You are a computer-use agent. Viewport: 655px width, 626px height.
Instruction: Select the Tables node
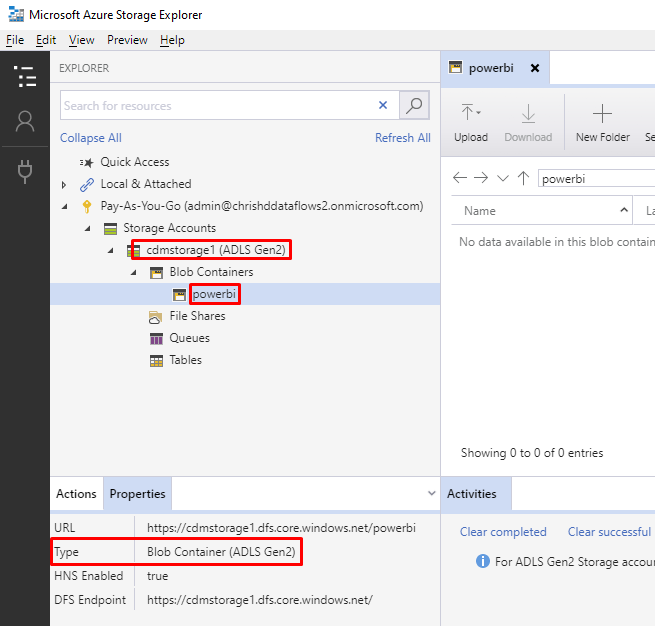185,360
